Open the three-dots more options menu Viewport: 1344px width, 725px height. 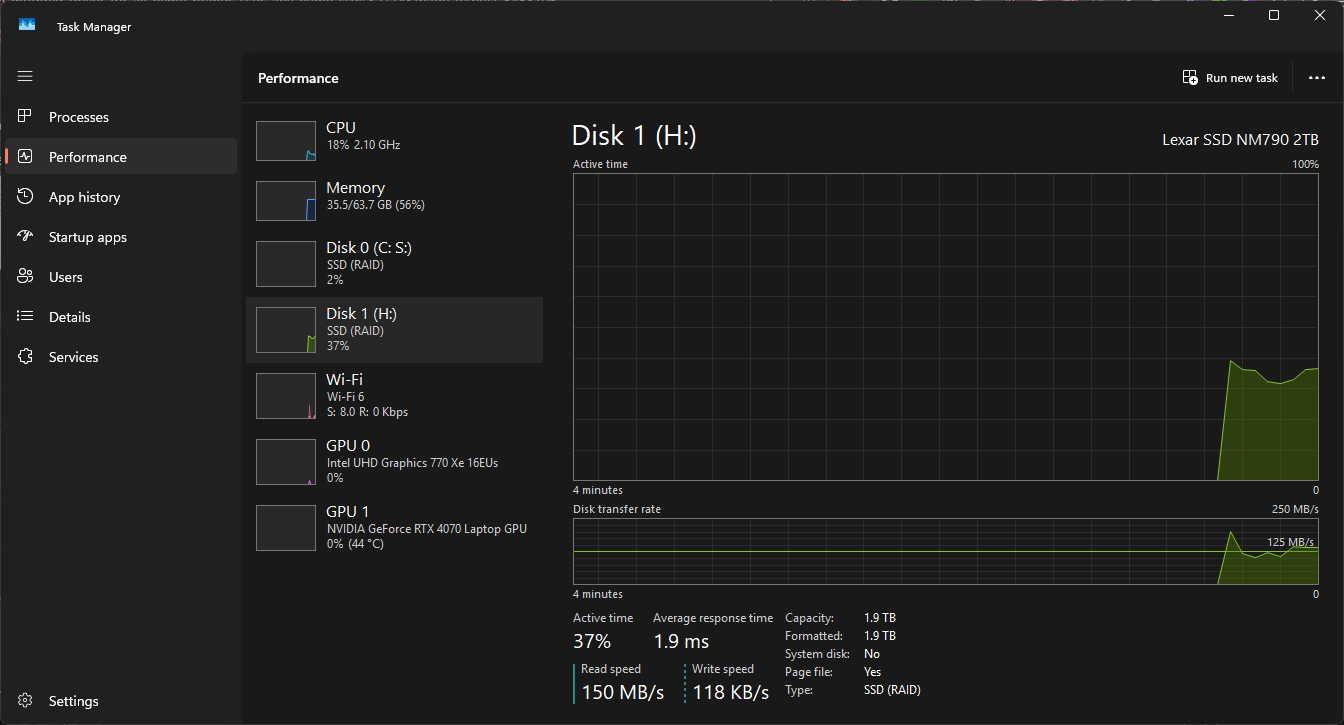click(x=1316, y=78)
